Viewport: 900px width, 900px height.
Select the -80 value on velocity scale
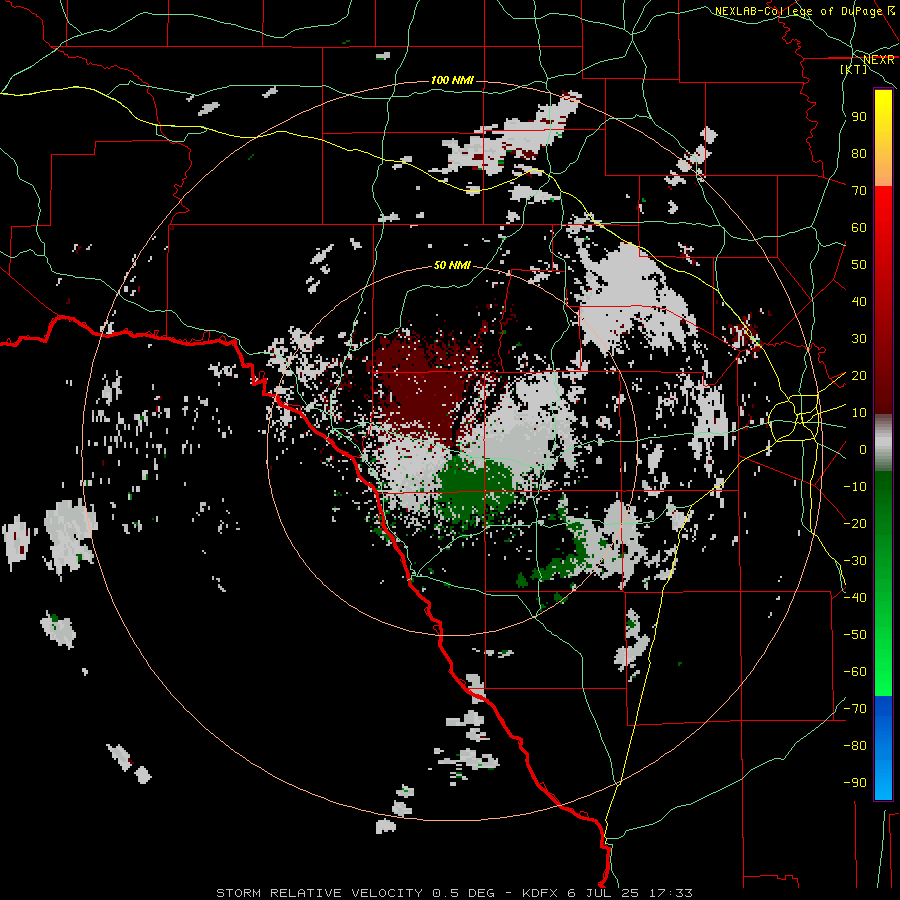855,746
